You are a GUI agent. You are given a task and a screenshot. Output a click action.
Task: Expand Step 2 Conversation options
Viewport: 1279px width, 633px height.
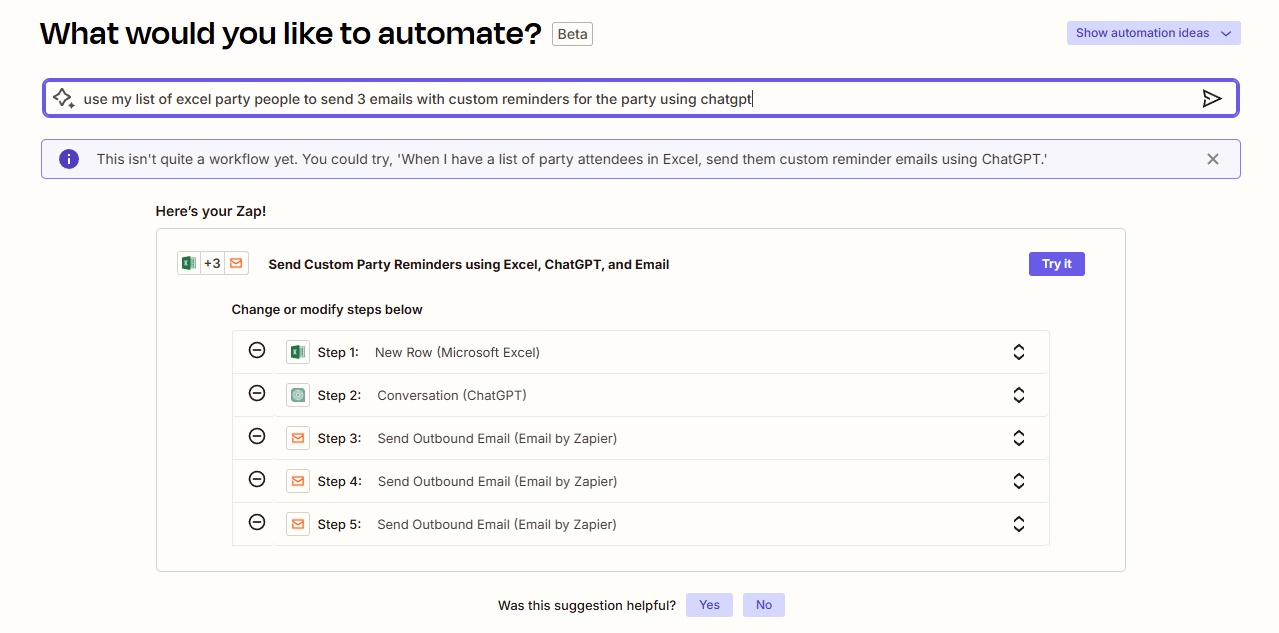(x=1019, y=395)
